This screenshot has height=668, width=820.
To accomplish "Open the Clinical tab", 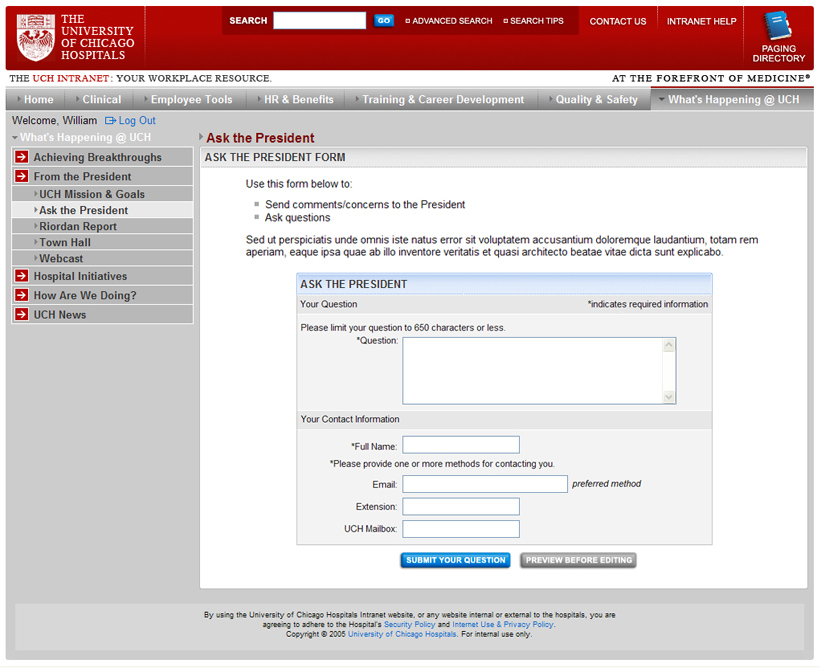I will point(98,99).
